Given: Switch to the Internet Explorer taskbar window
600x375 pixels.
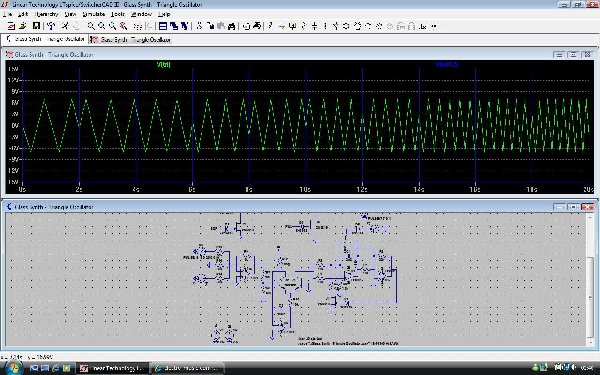Looking at the screenshot, I should point(188,368).
